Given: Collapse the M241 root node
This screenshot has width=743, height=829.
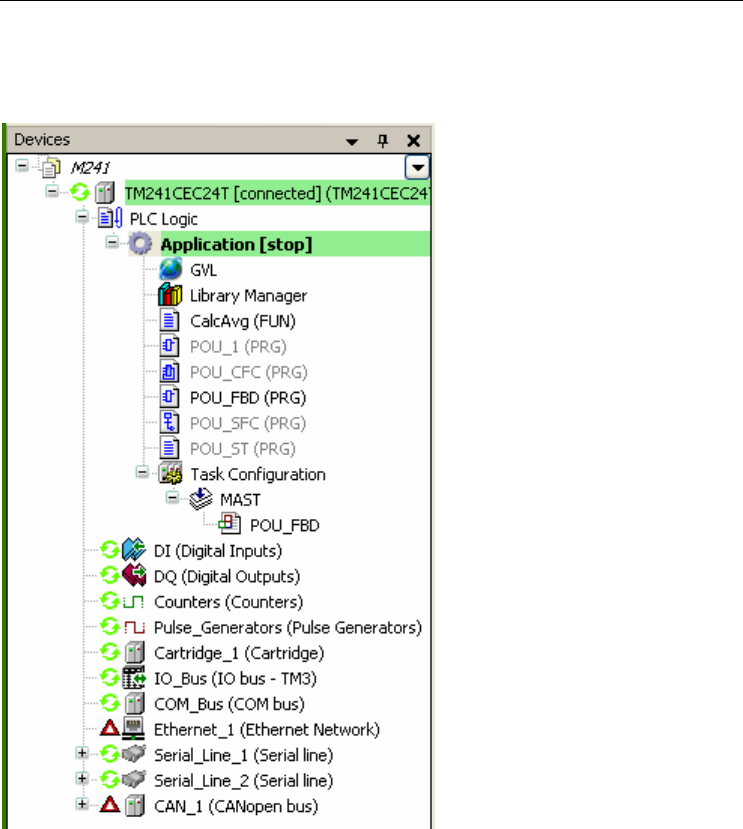Looking at the screenshot, I should pos(22,166).
